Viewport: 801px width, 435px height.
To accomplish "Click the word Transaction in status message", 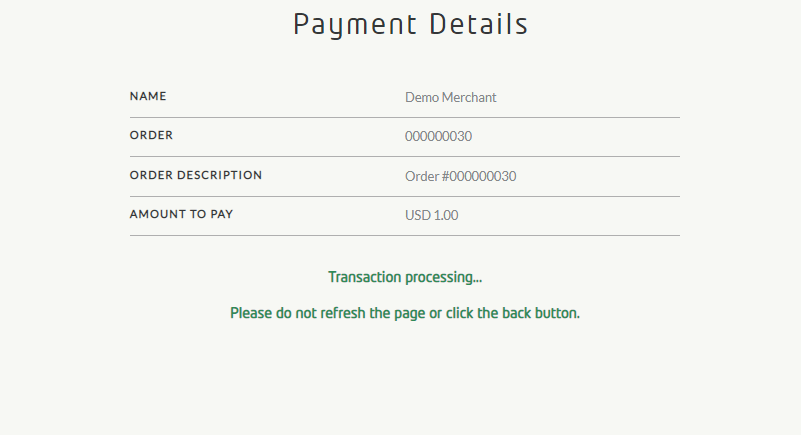I will click(x=365, y=277).
